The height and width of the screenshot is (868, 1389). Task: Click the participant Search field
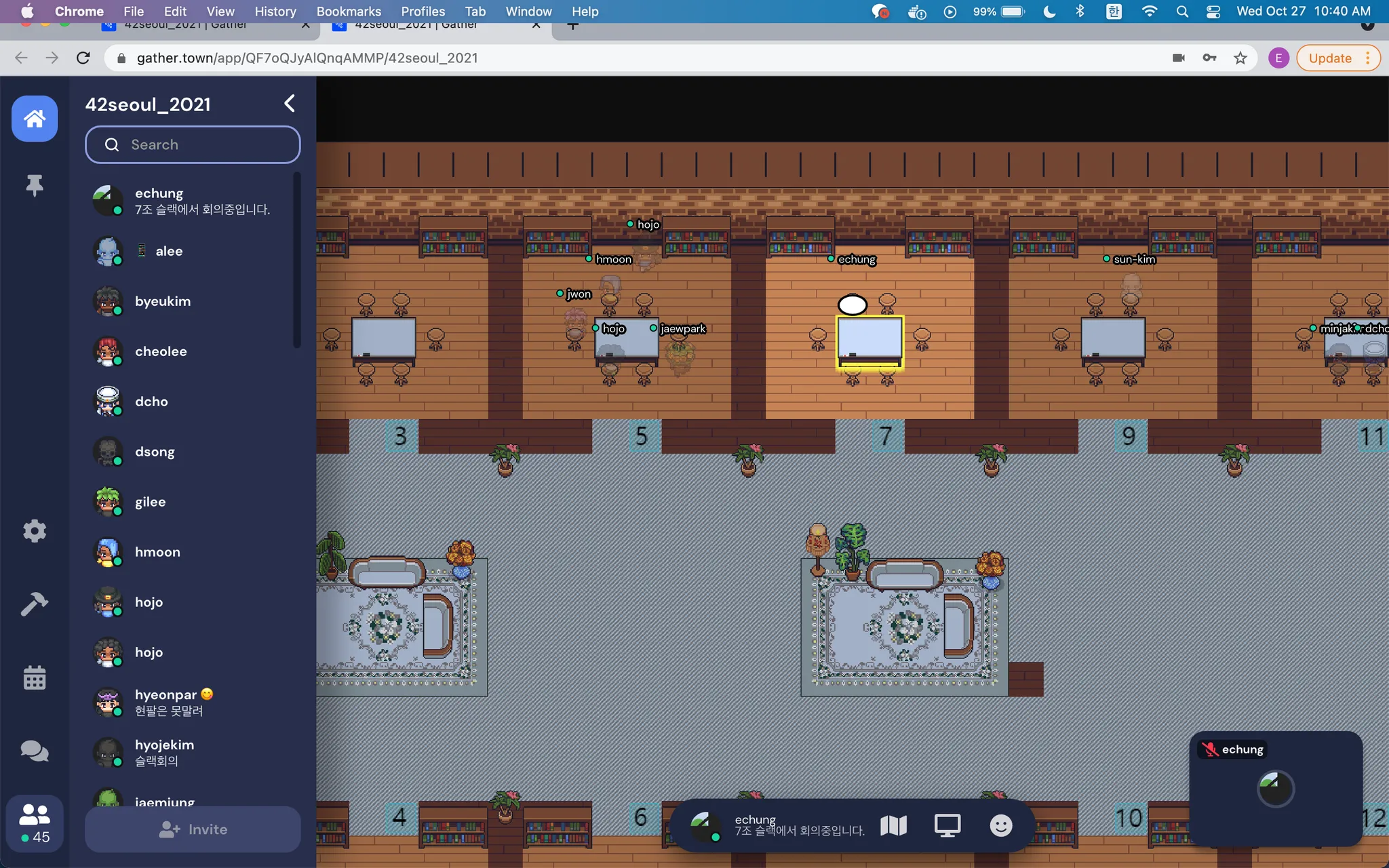pyautogui.click(x=193, y=144)
